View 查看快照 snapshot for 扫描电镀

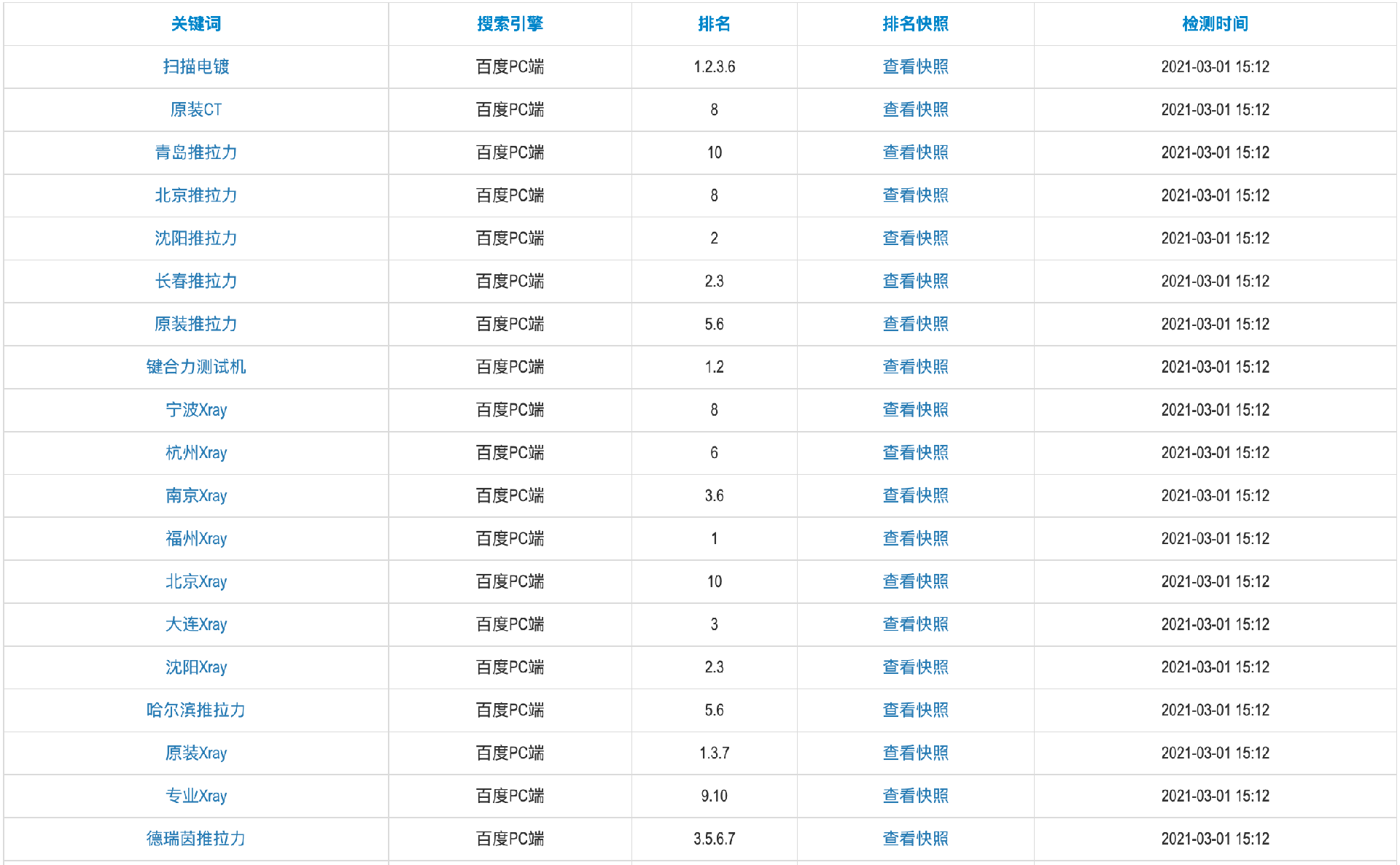(x=916, y=66)
